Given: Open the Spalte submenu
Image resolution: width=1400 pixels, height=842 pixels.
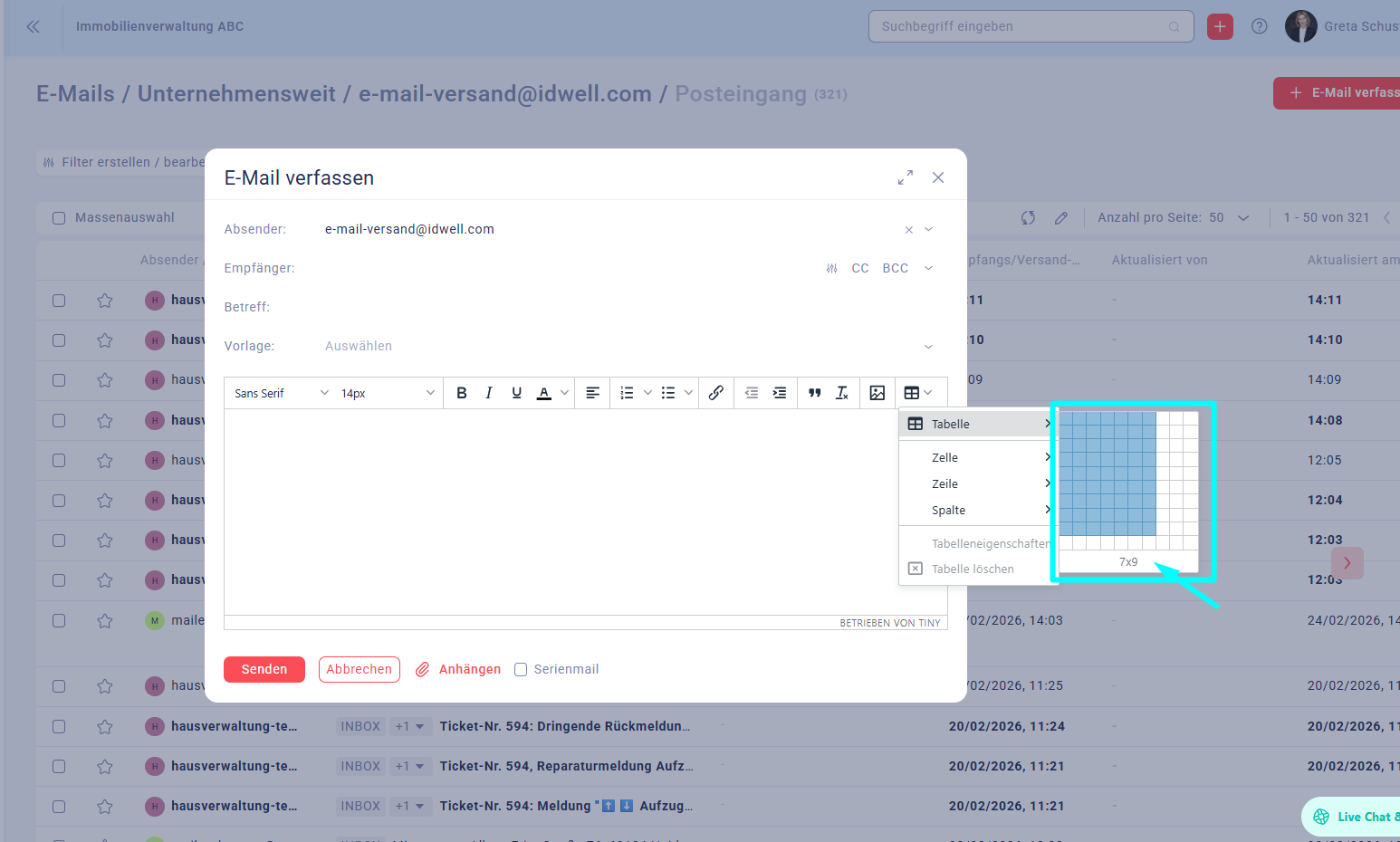Looking at the screenshot, I should (x=978, y=510).
